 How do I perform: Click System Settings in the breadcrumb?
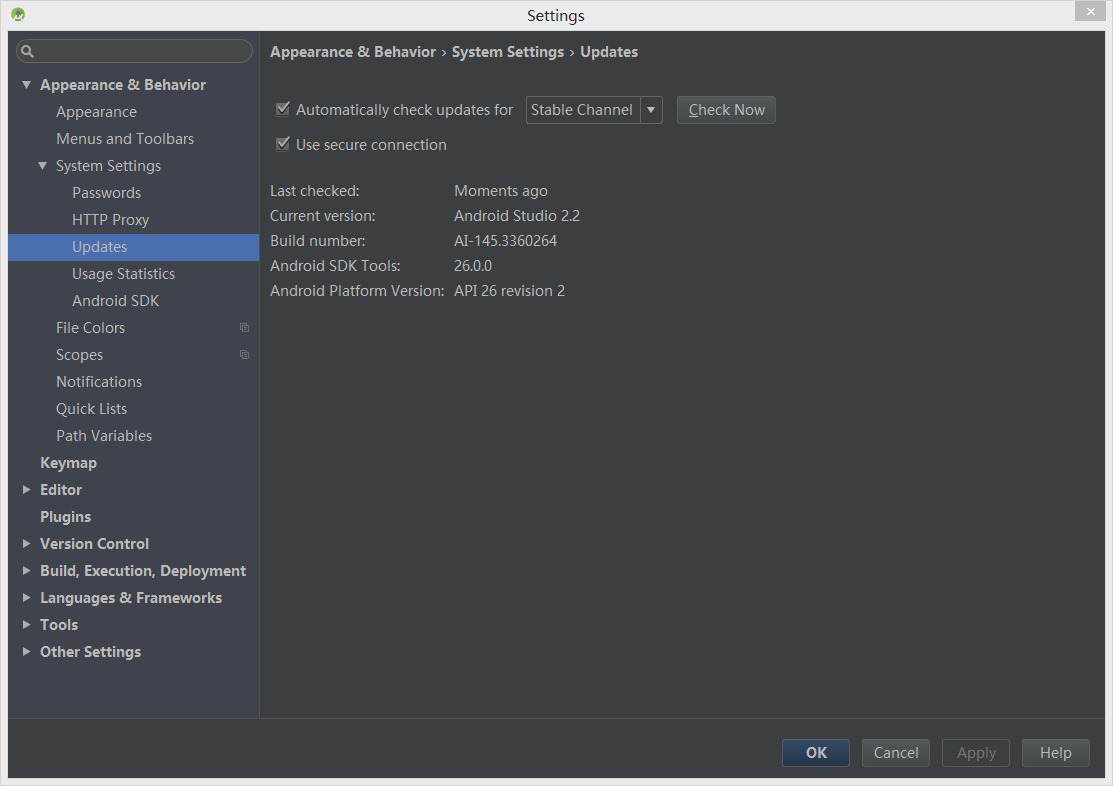tap(508, 52)
